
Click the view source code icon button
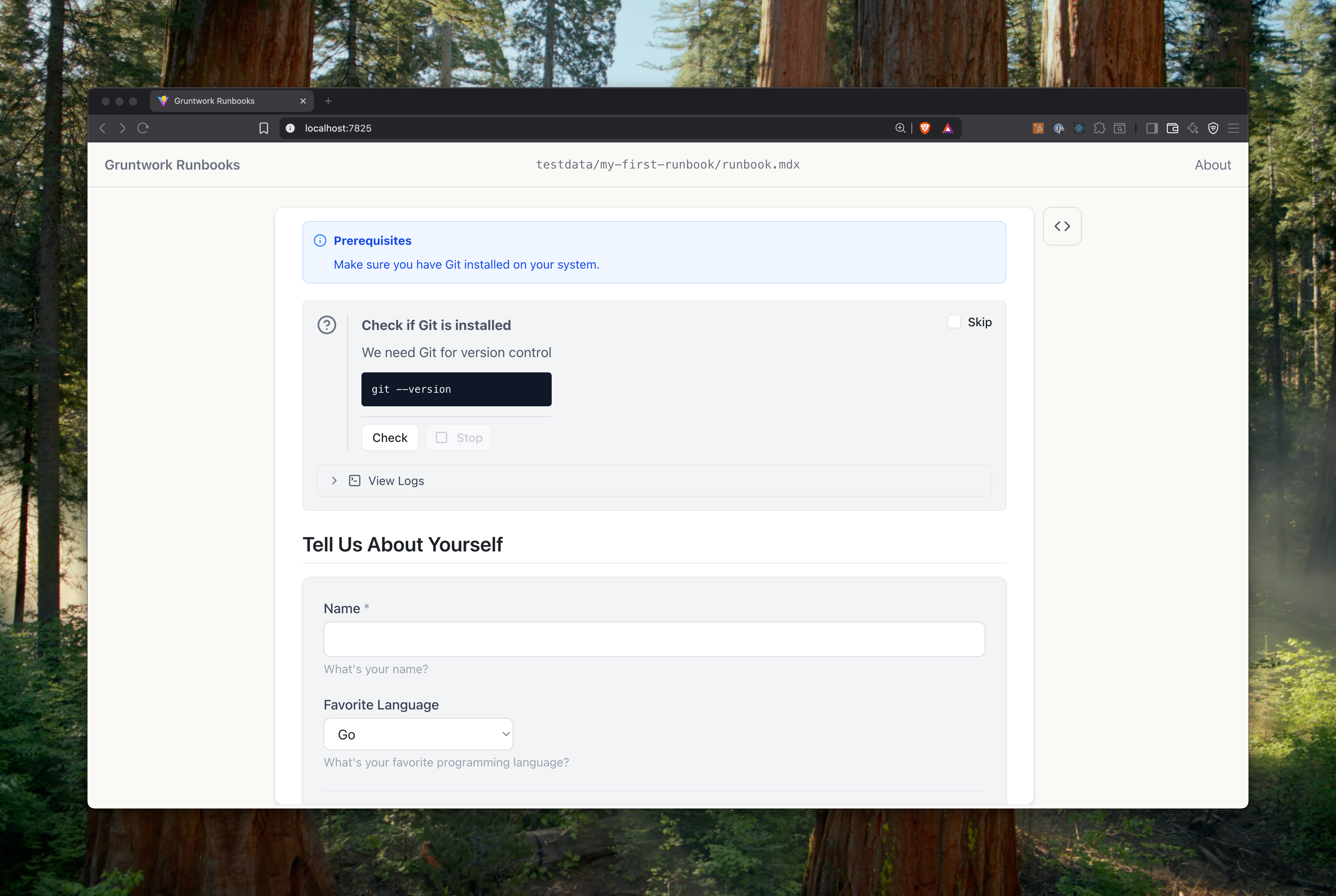[1062, 226]
